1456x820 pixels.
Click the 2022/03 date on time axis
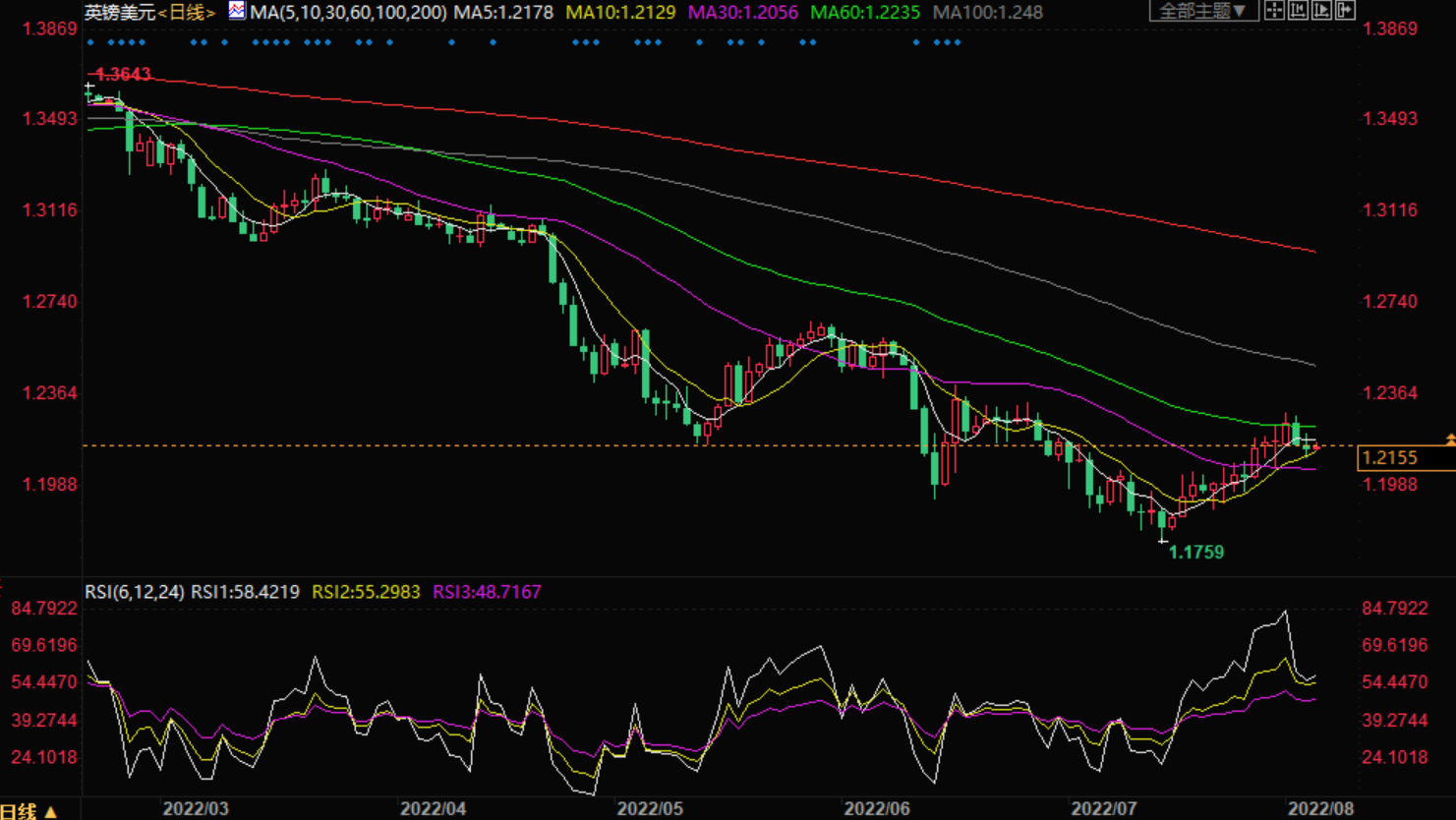(196, 809)
